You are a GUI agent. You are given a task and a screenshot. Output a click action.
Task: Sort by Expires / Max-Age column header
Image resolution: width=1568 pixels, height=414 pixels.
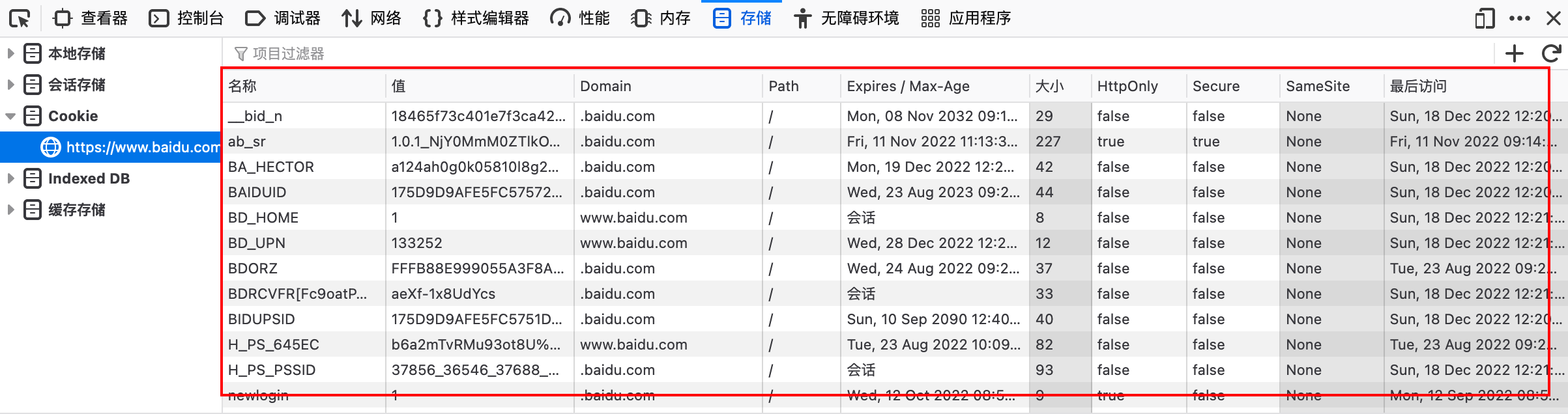(x=935, y=86)
